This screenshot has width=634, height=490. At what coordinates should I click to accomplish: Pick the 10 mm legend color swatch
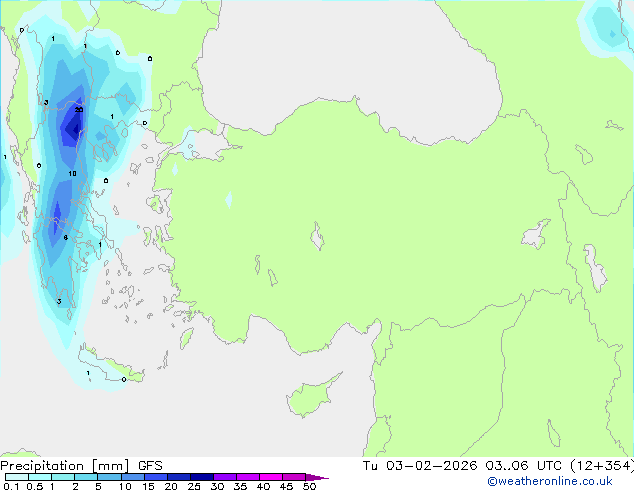[132, 477]
